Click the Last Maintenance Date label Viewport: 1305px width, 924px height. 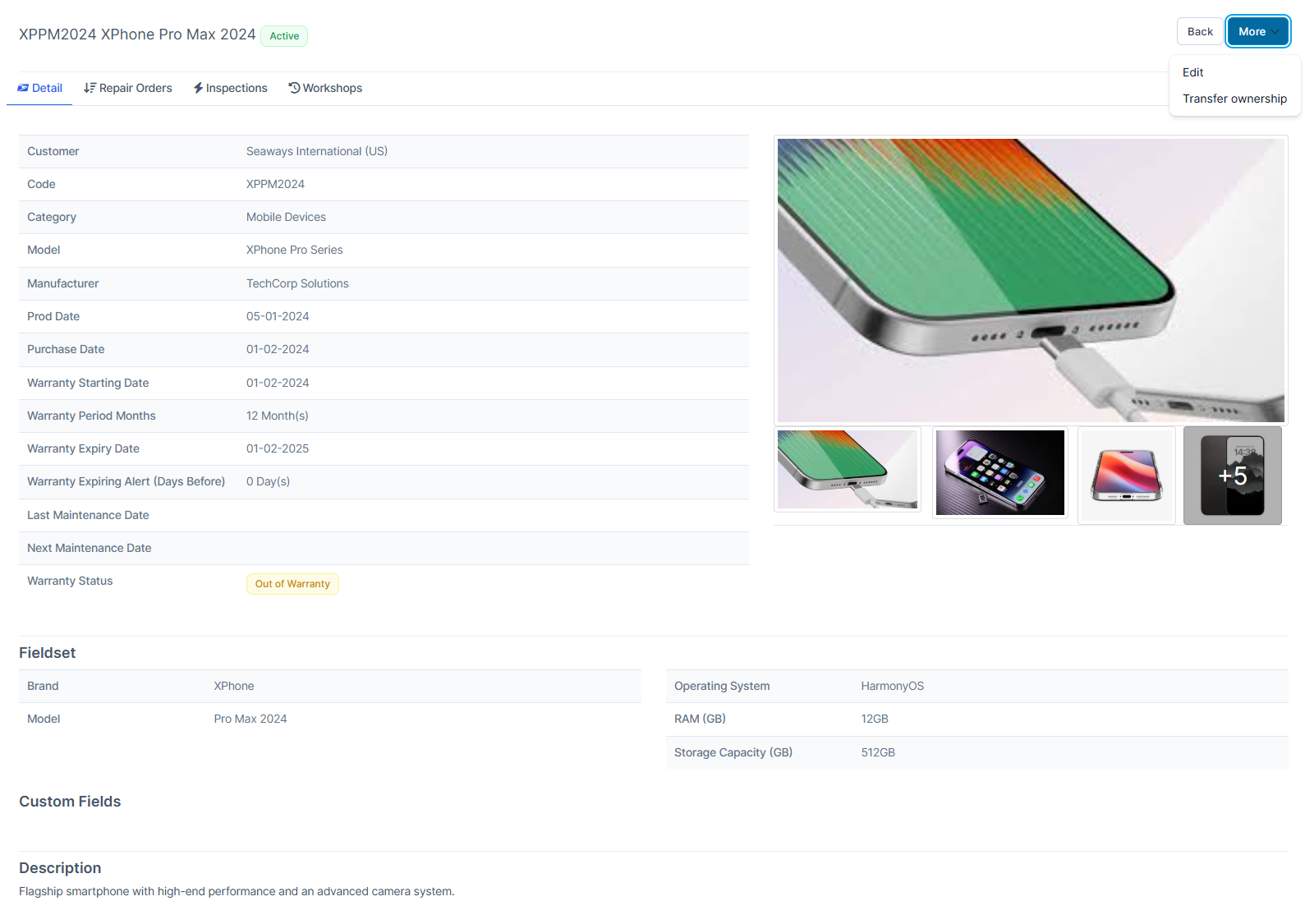88,515
